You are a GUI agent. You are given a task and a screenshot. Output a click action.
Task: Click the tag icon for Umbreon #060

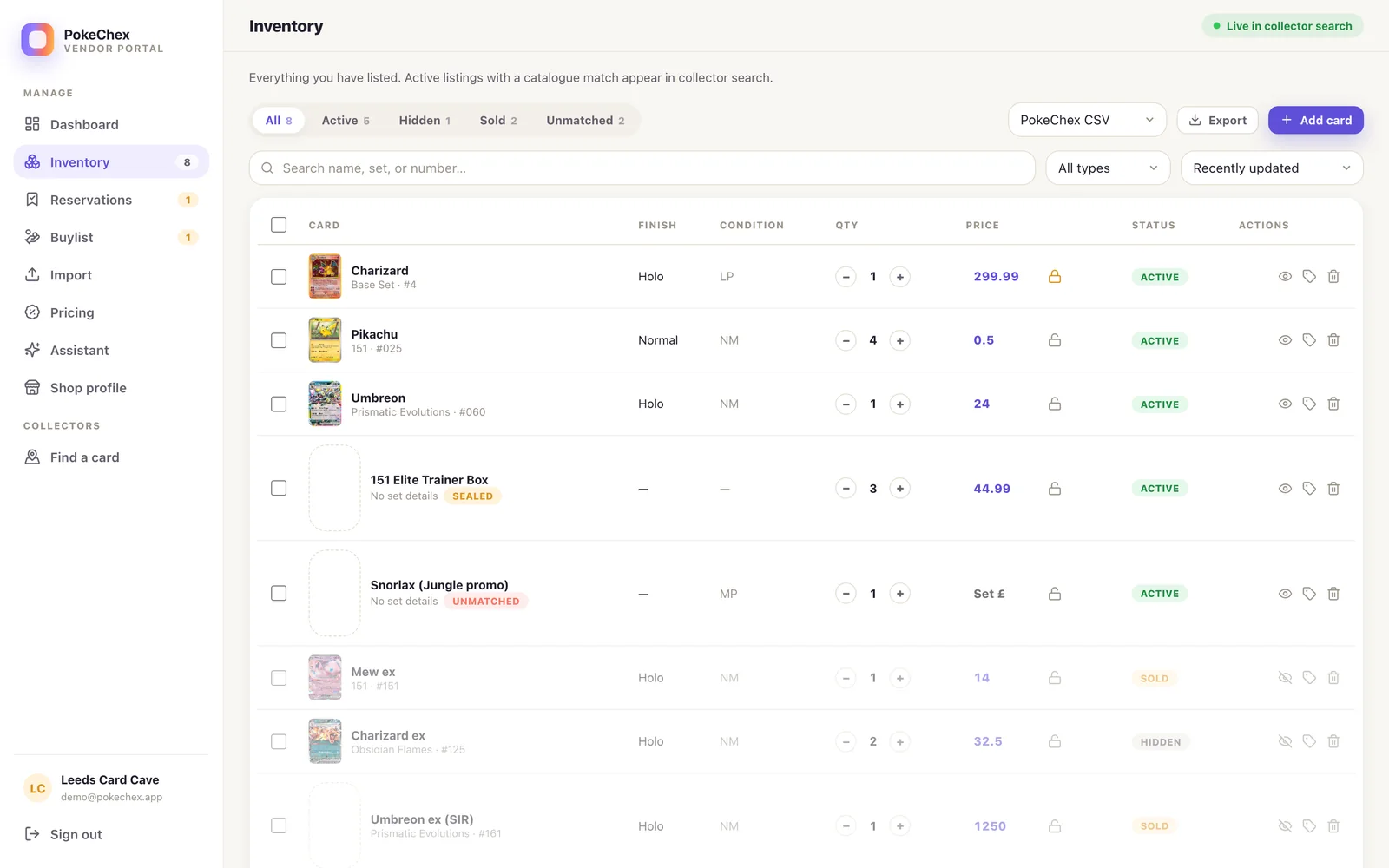click(1309, 404)
